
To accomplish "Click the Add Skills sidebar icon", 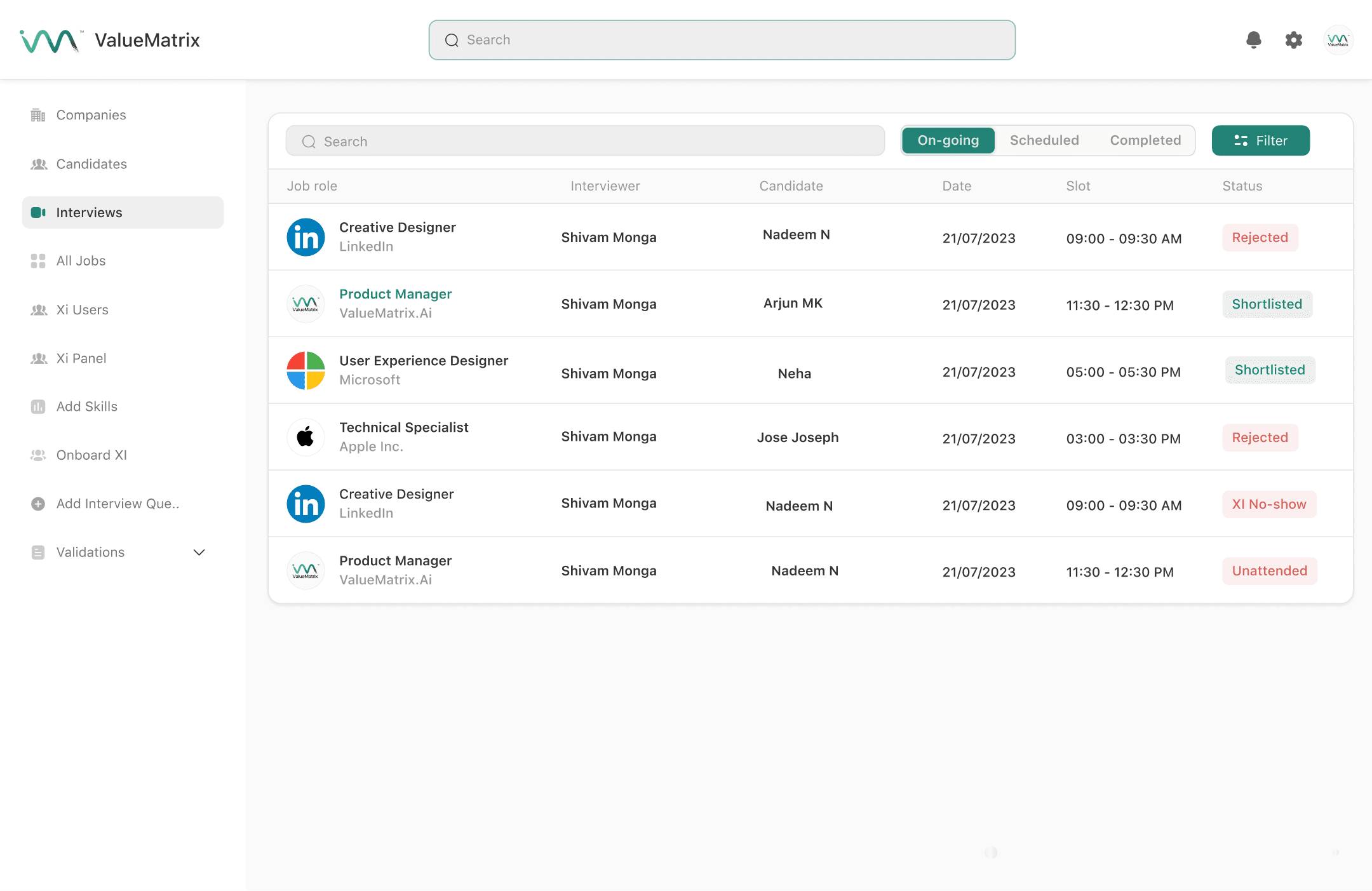I will click(38, 406).
